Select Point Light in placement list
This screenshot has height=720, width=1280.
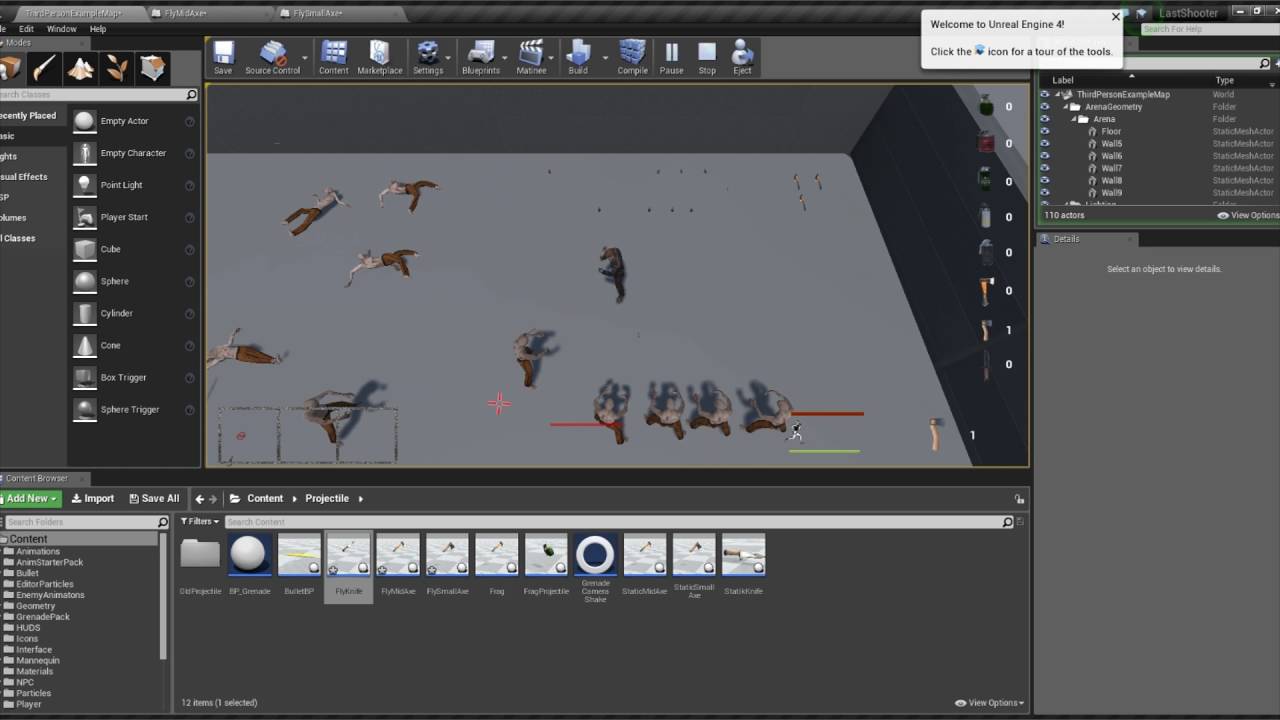(x=135, y=185)
